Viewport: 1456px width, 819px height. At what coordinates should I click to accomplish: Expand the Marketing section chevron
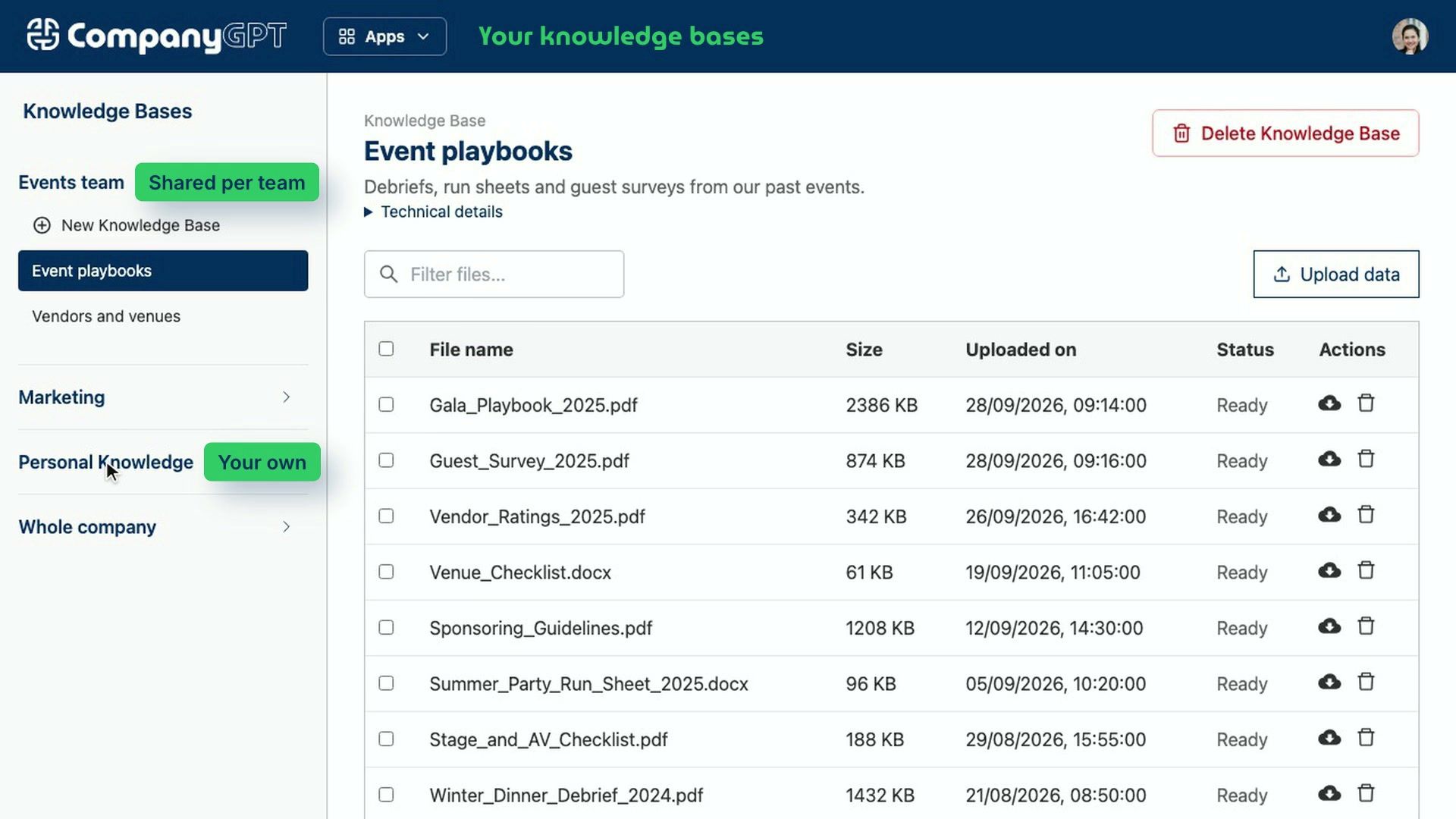tap(286, 397)
